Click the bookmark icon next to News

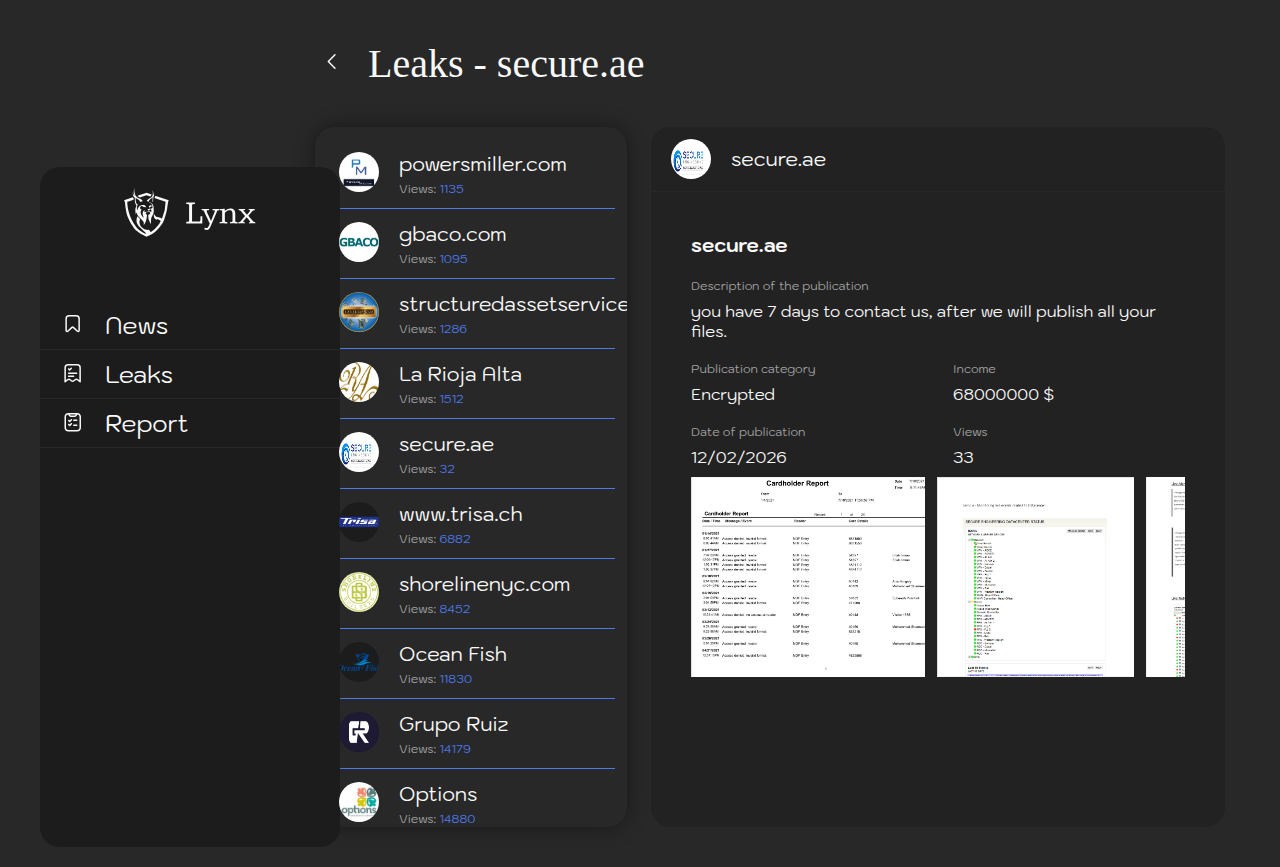pos(73,325)
